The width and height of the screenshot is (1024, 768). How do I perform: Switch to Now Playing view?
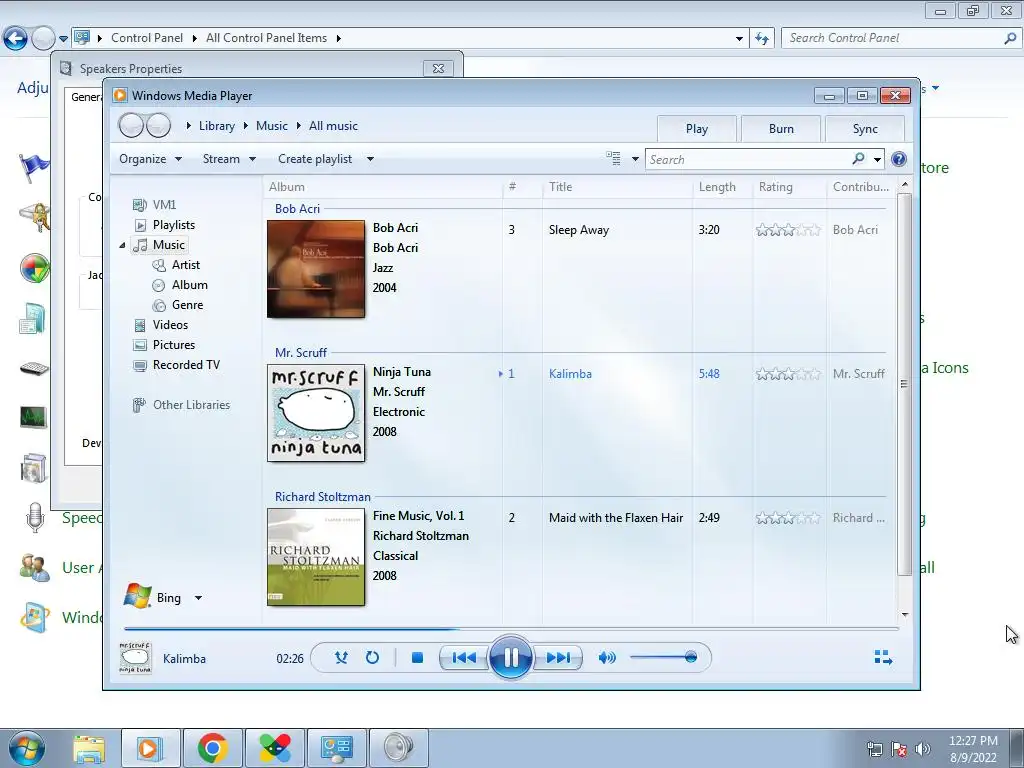tap(883, 657)
